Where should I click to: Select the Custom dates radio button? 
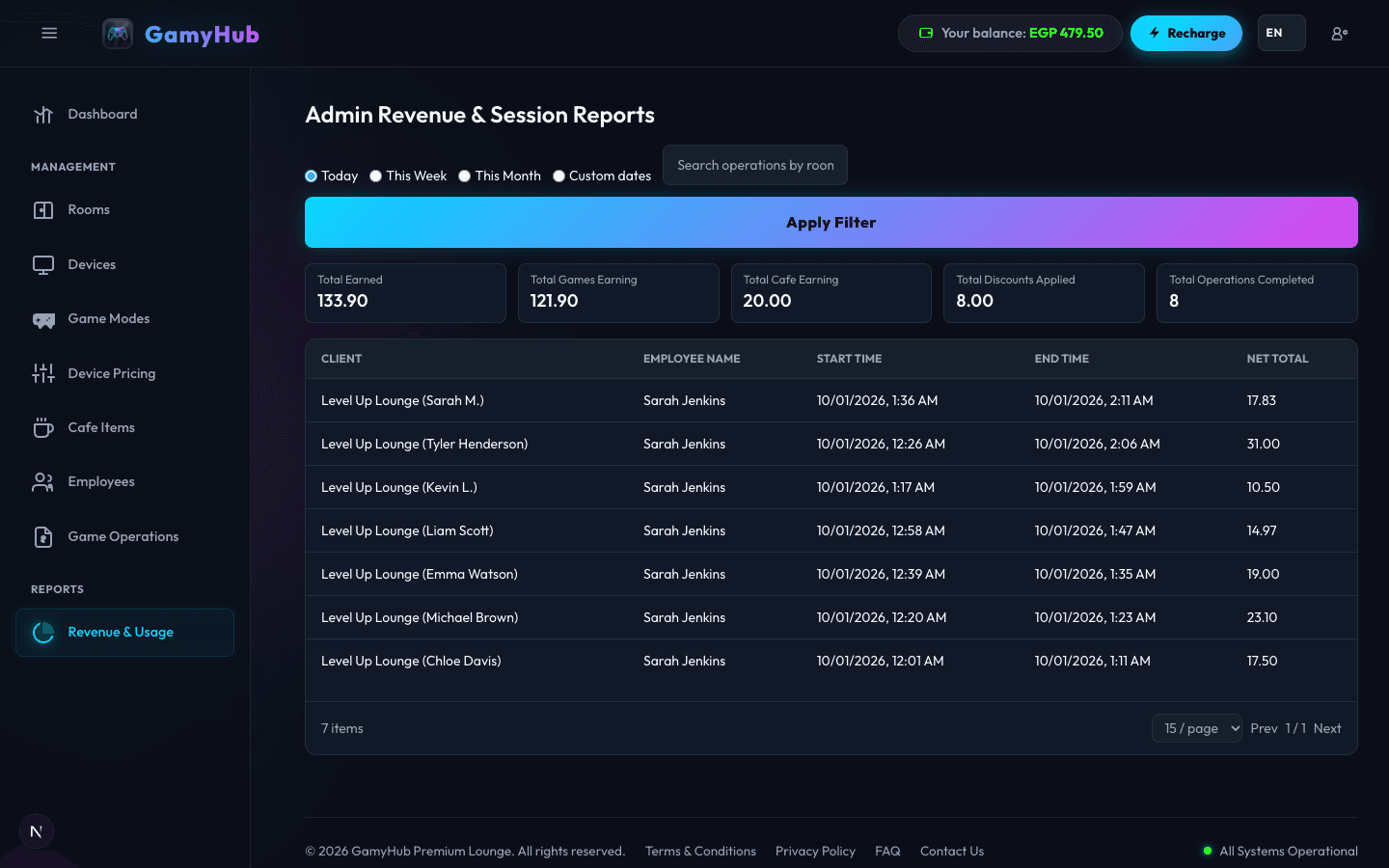coord(558,176)
